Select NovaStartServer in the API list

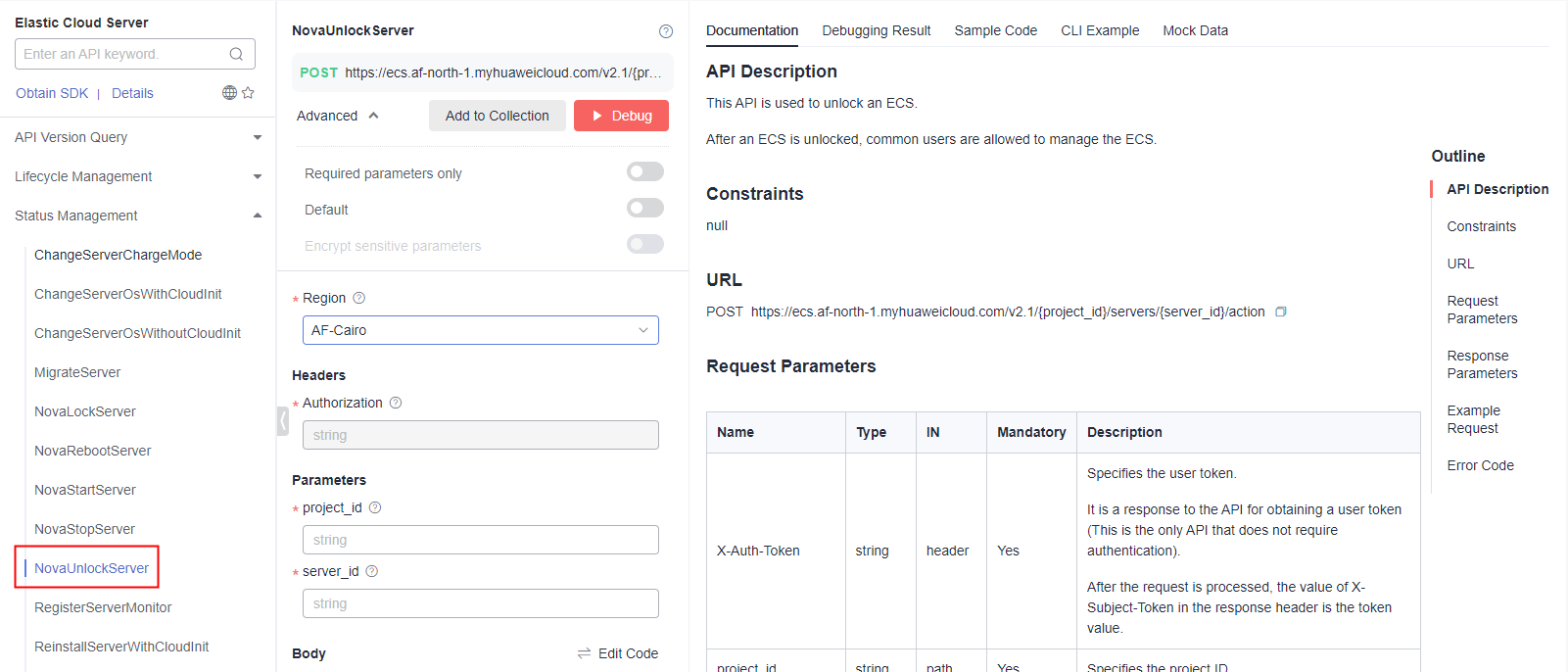(85, 490)
